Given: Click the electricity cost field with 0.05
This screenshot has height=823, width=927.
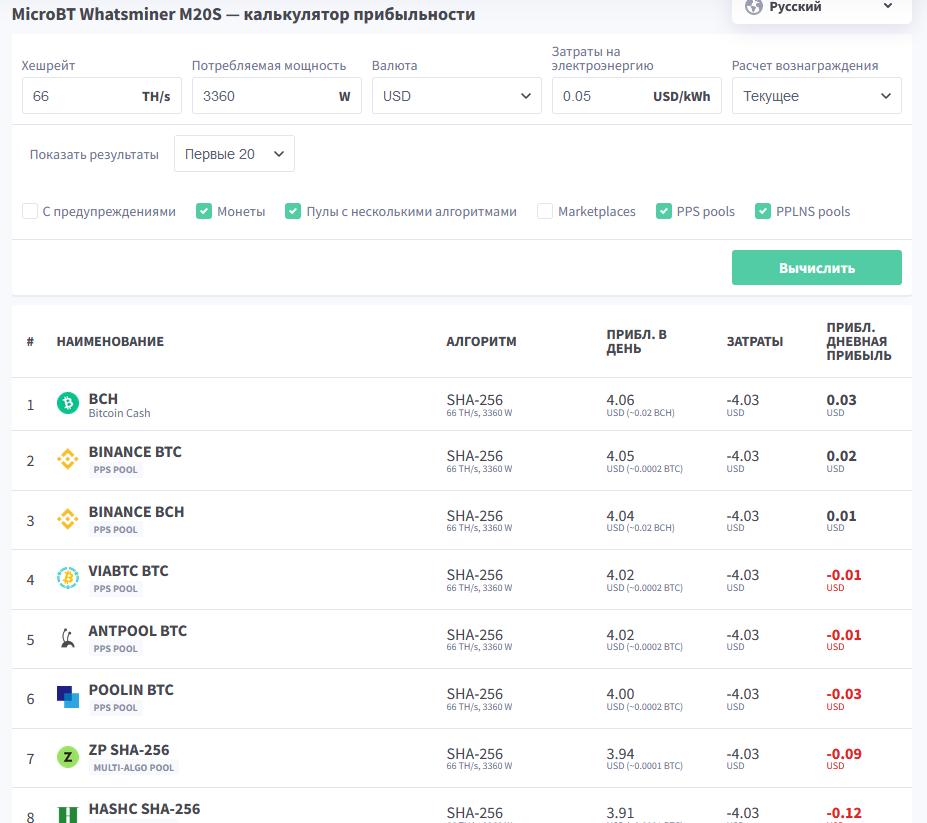Looking at the screenshot, I should click(x=637, y=96).
